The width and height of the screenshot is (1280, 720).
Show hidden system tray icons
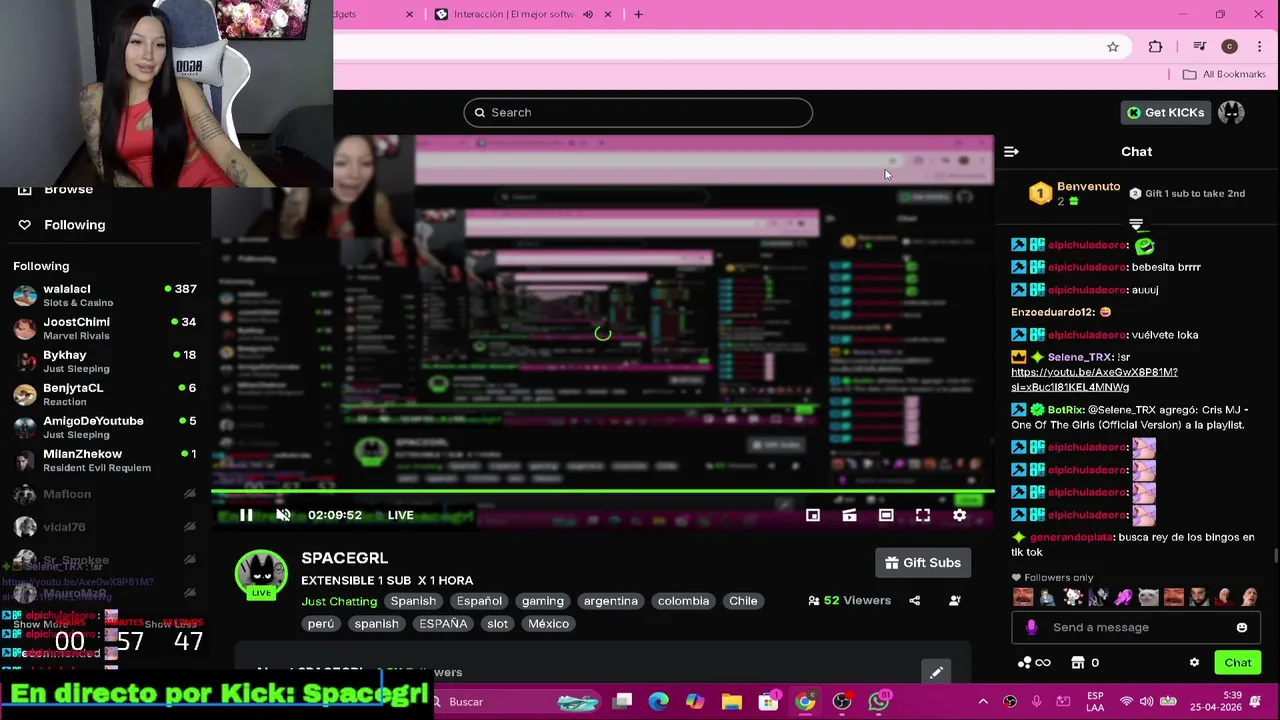click(983, 702)
